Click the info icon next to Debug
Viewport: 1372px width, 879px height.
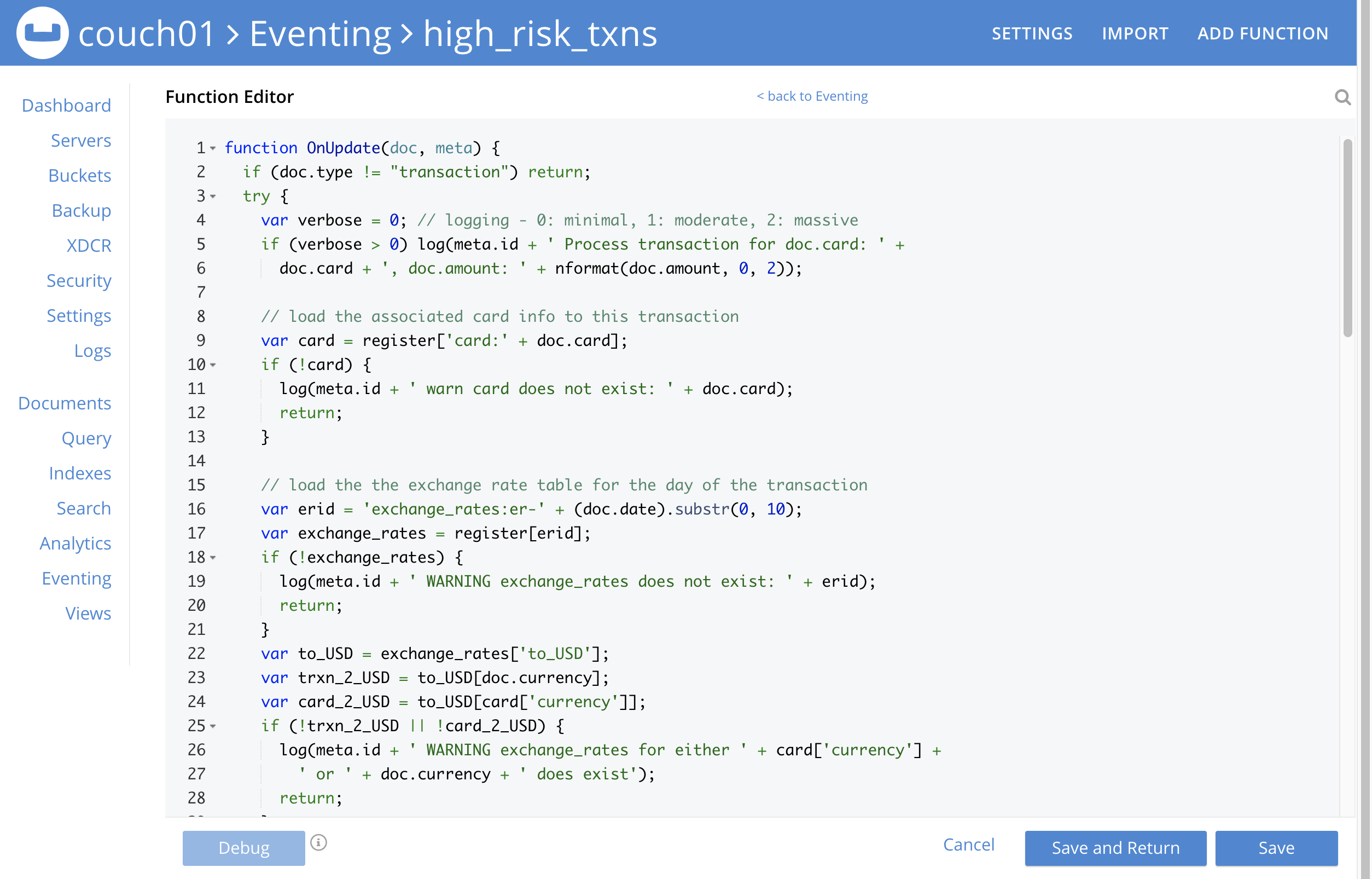(319, 842)
